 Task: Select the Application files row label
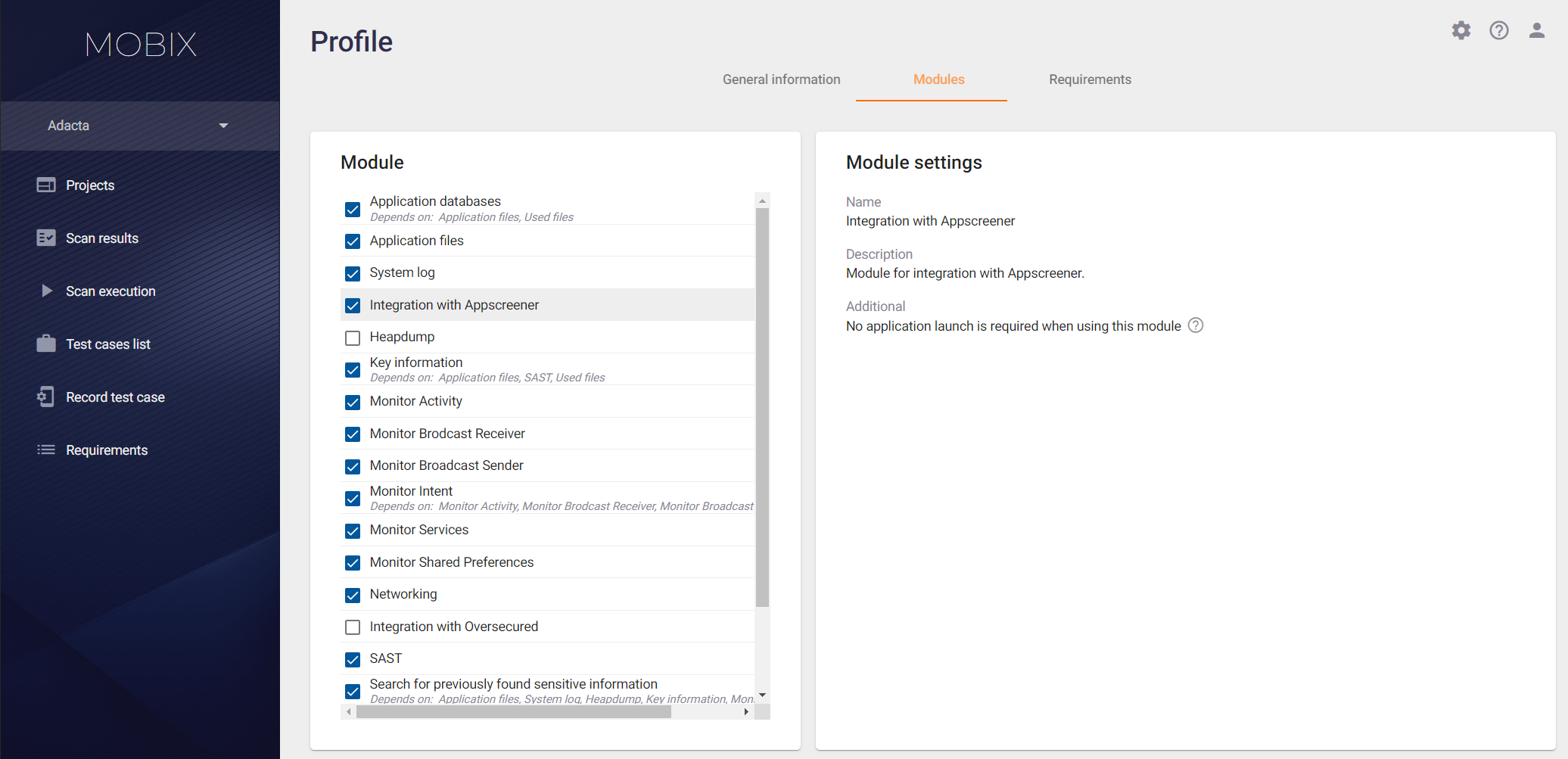pyautogui.click(x=416, y=241)
